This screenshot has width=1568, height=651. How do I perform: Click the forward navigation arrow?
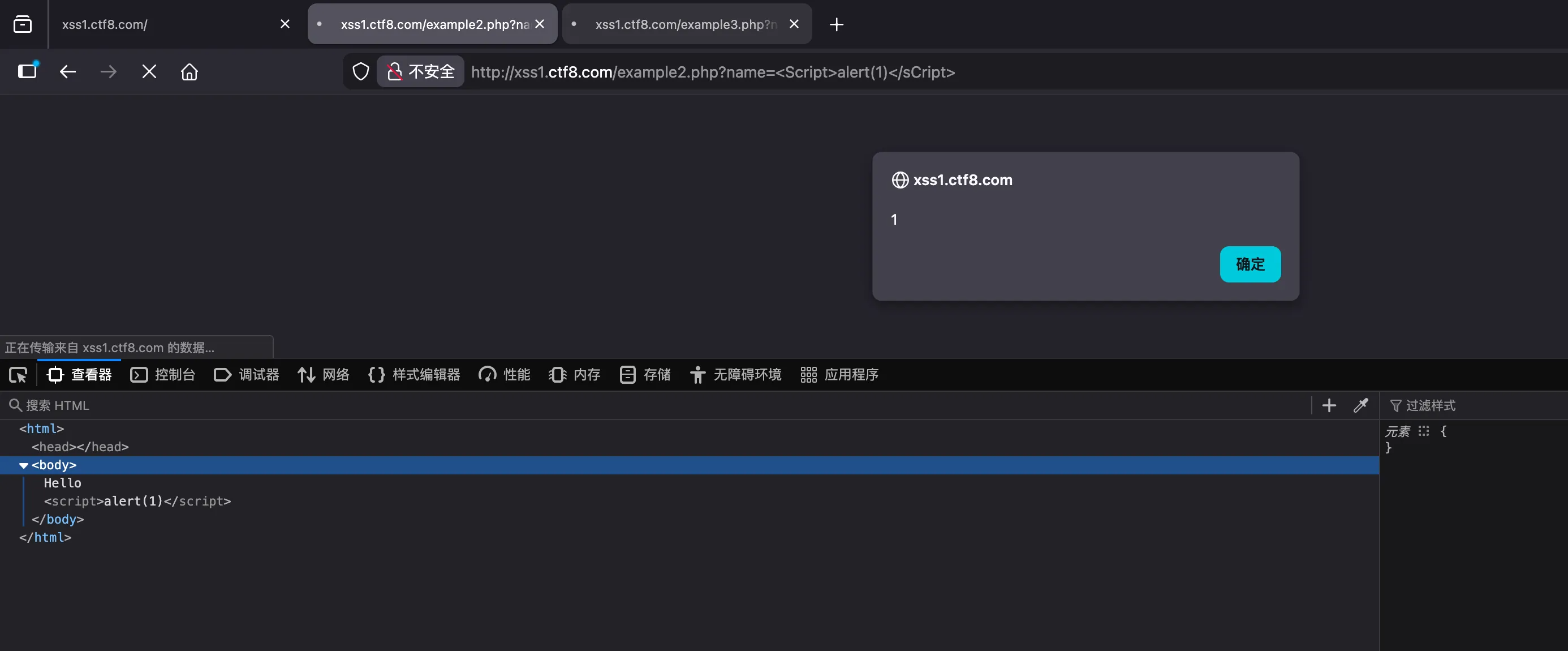(x=109, y=72)
